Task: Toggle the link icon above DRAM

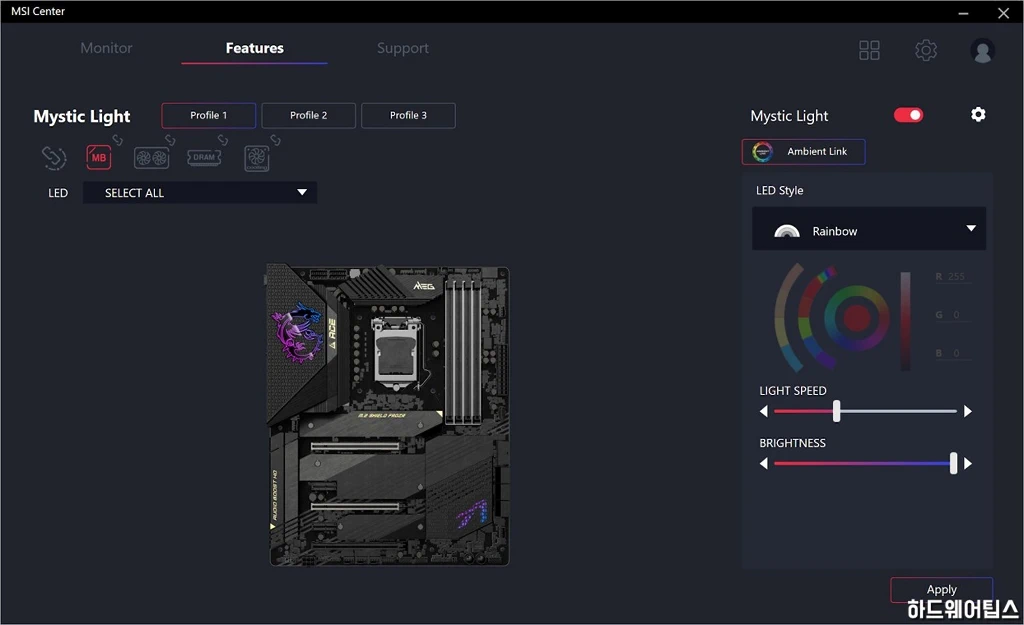Action: point(223,140)
